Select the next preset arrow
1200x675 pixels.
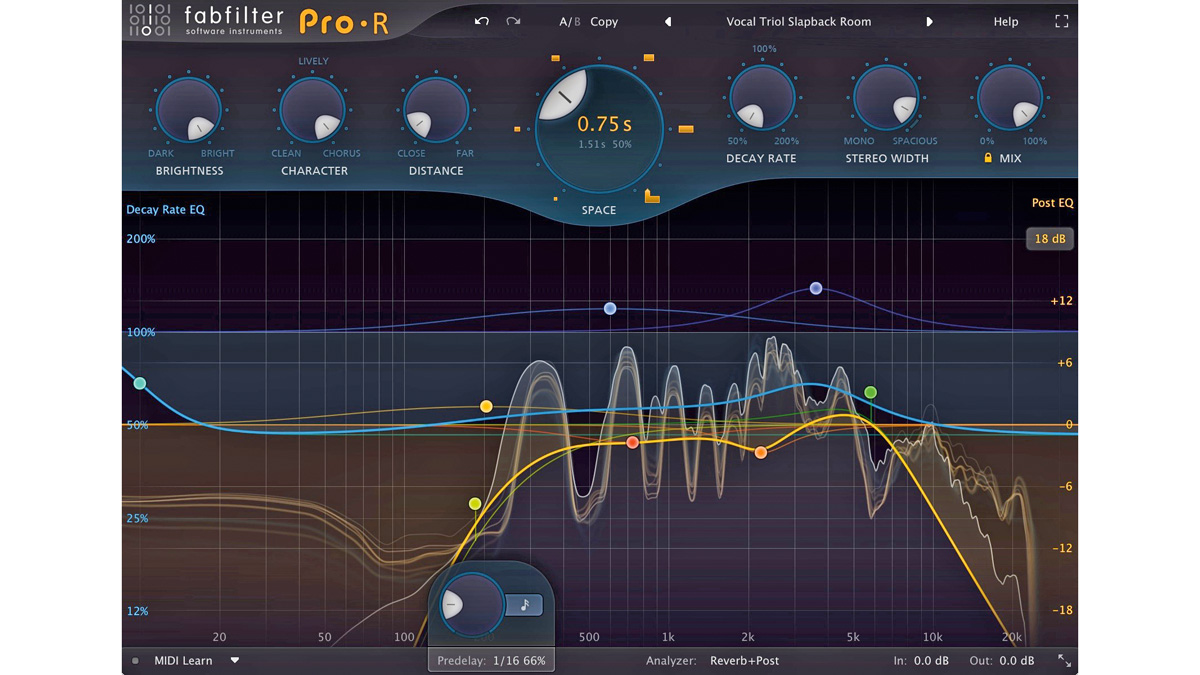929,21
